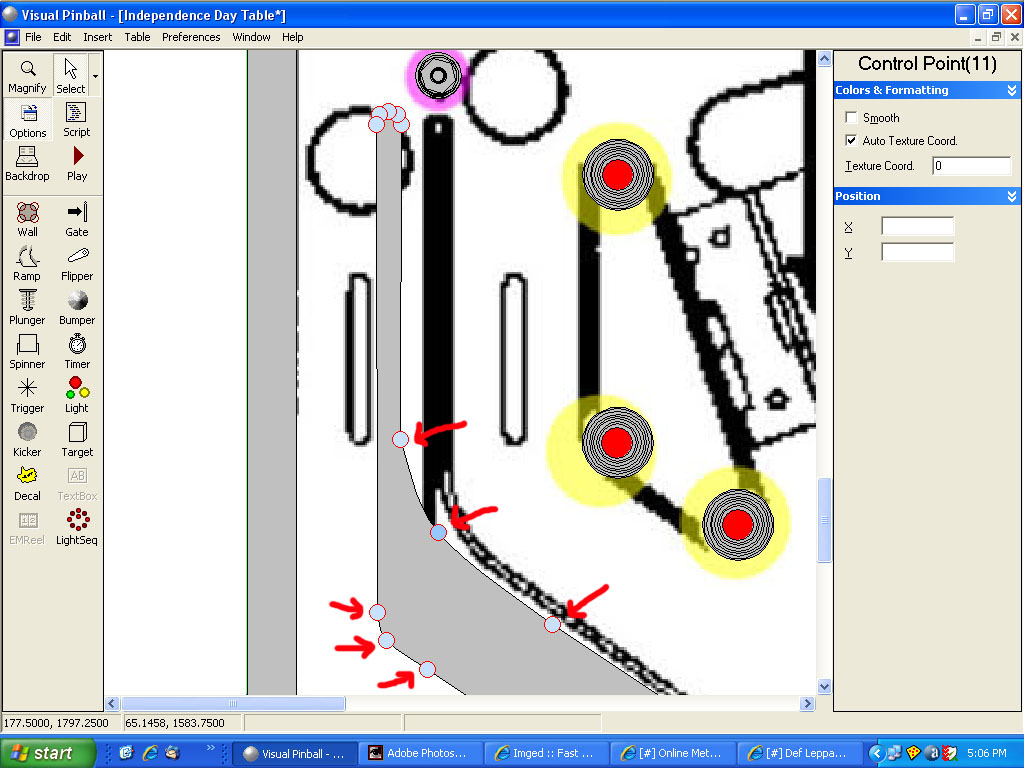The height and width of the screenshot is (768, 1024).
Task: Uncheck Auto Texture Coord. checkbox
Action: point(852,141)
